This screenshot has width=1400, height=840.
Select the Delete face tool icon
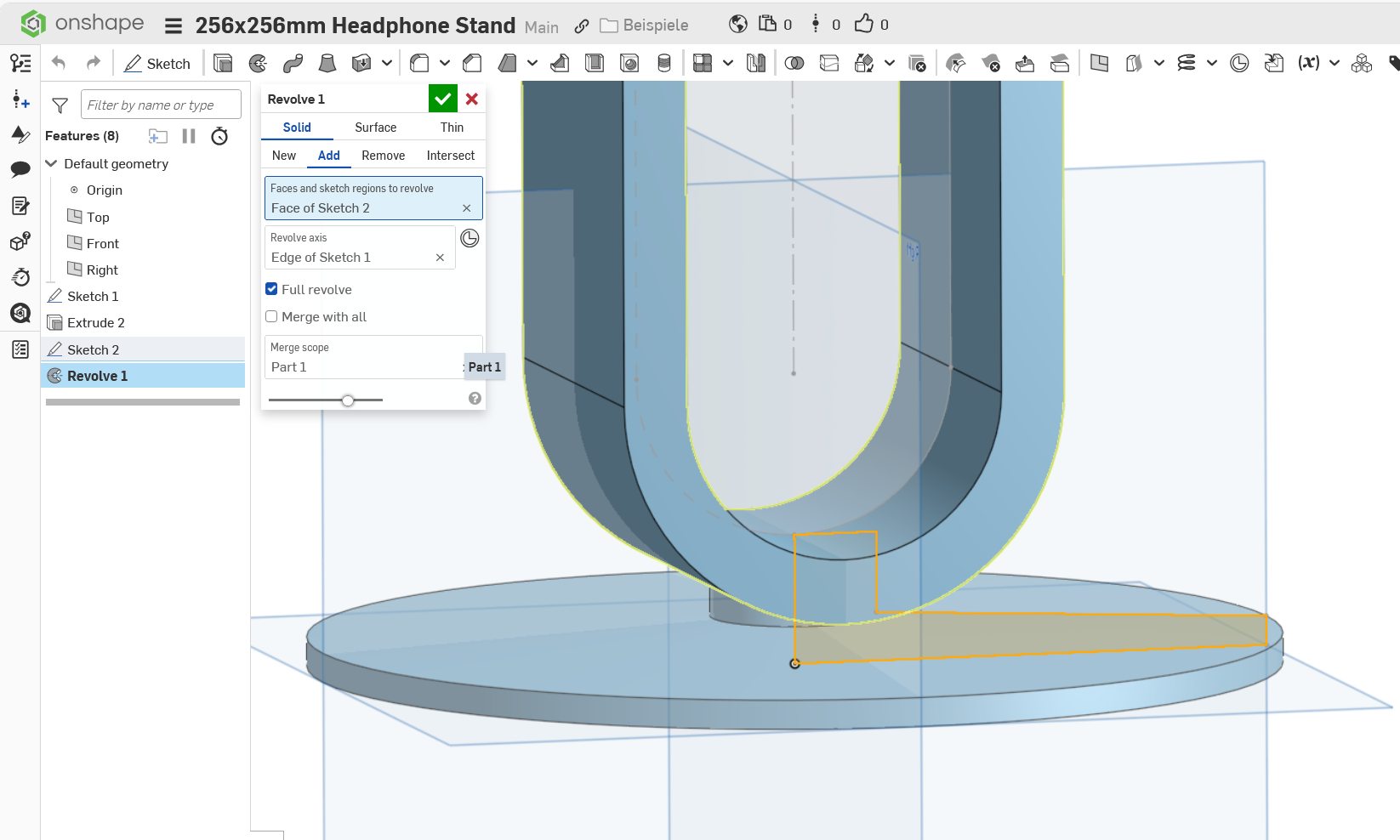pos(991,63)
